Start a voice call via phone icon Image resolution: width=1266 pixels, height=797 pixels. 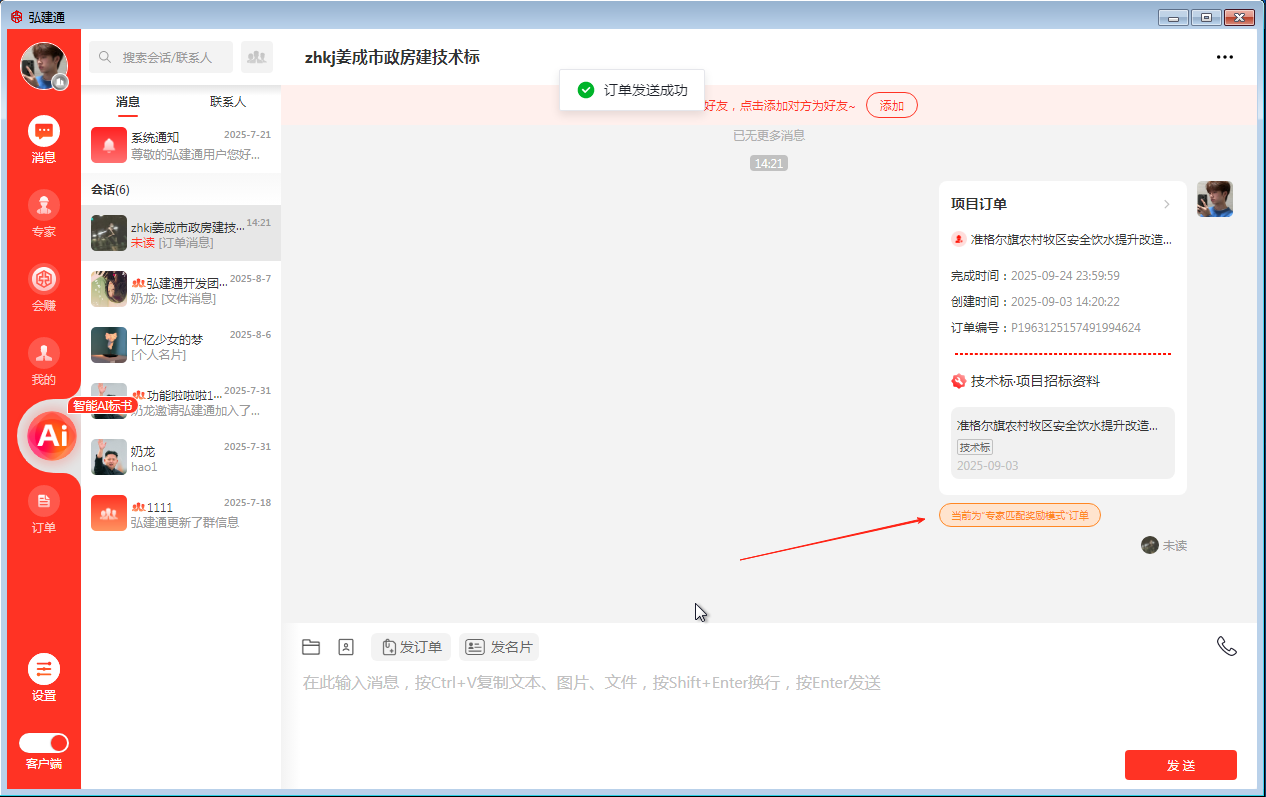click(1227, 645)
